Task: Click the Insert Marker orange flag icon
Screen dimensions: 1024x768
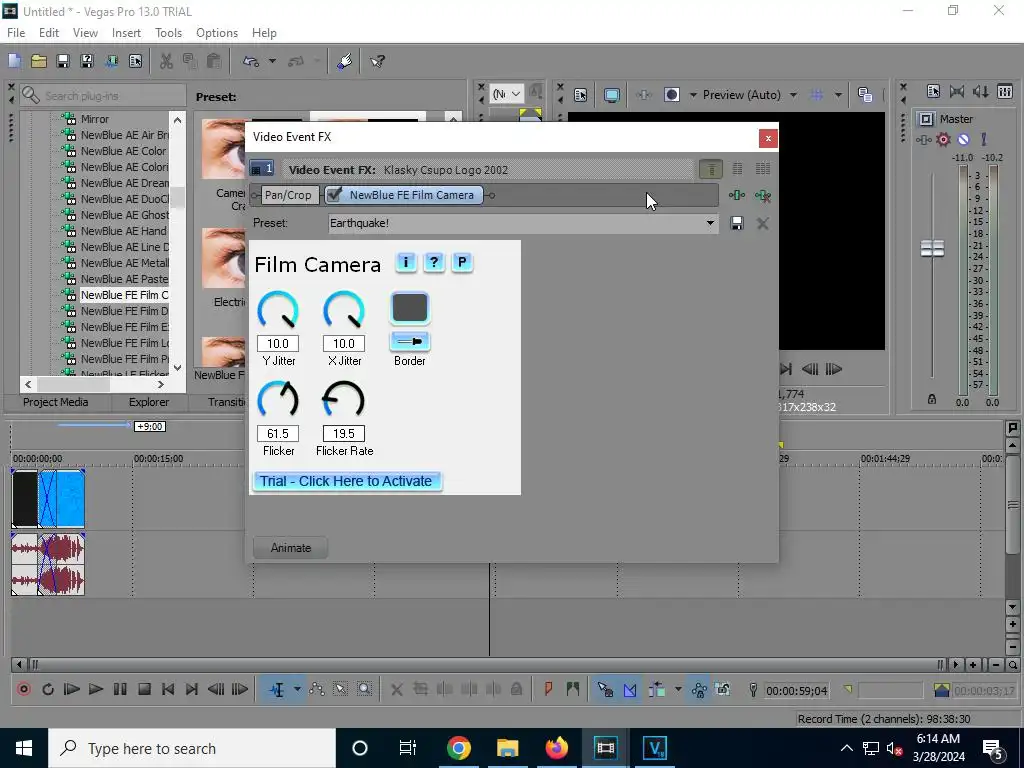Action: [x=548, y=689]
